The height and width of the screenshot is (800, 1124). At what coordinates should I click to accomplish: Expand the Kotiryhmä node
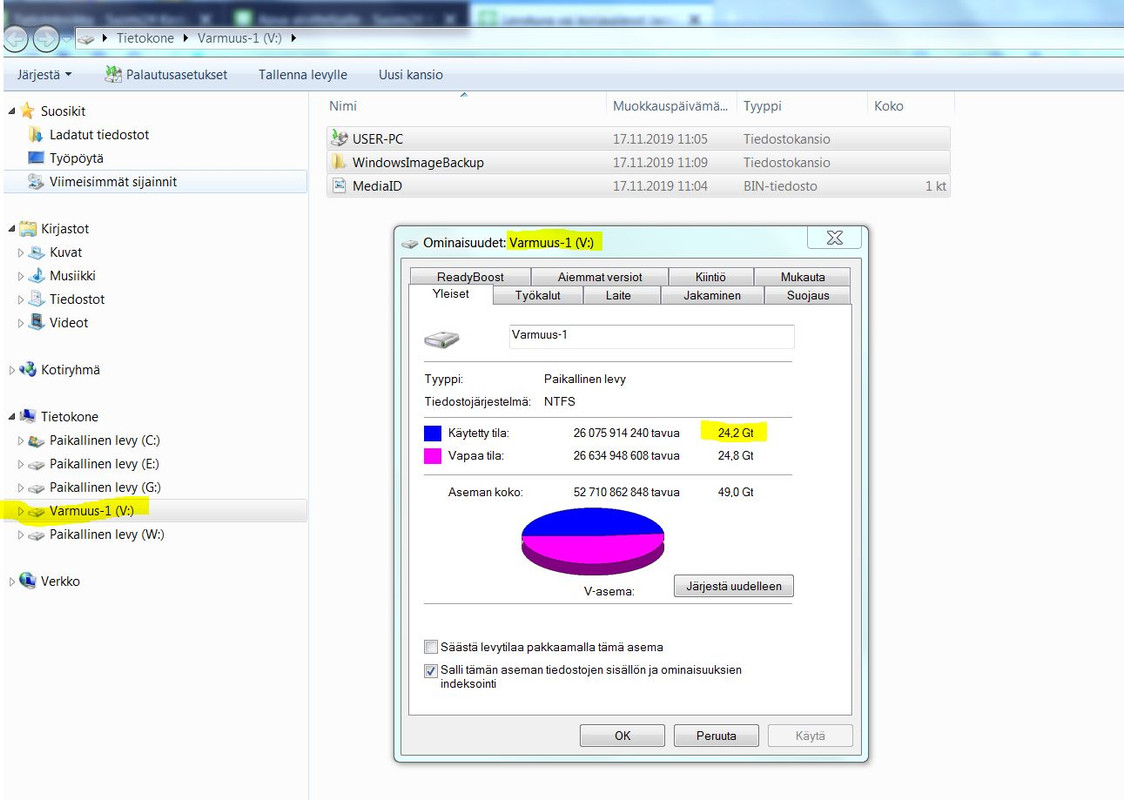(x=11, y=370)
